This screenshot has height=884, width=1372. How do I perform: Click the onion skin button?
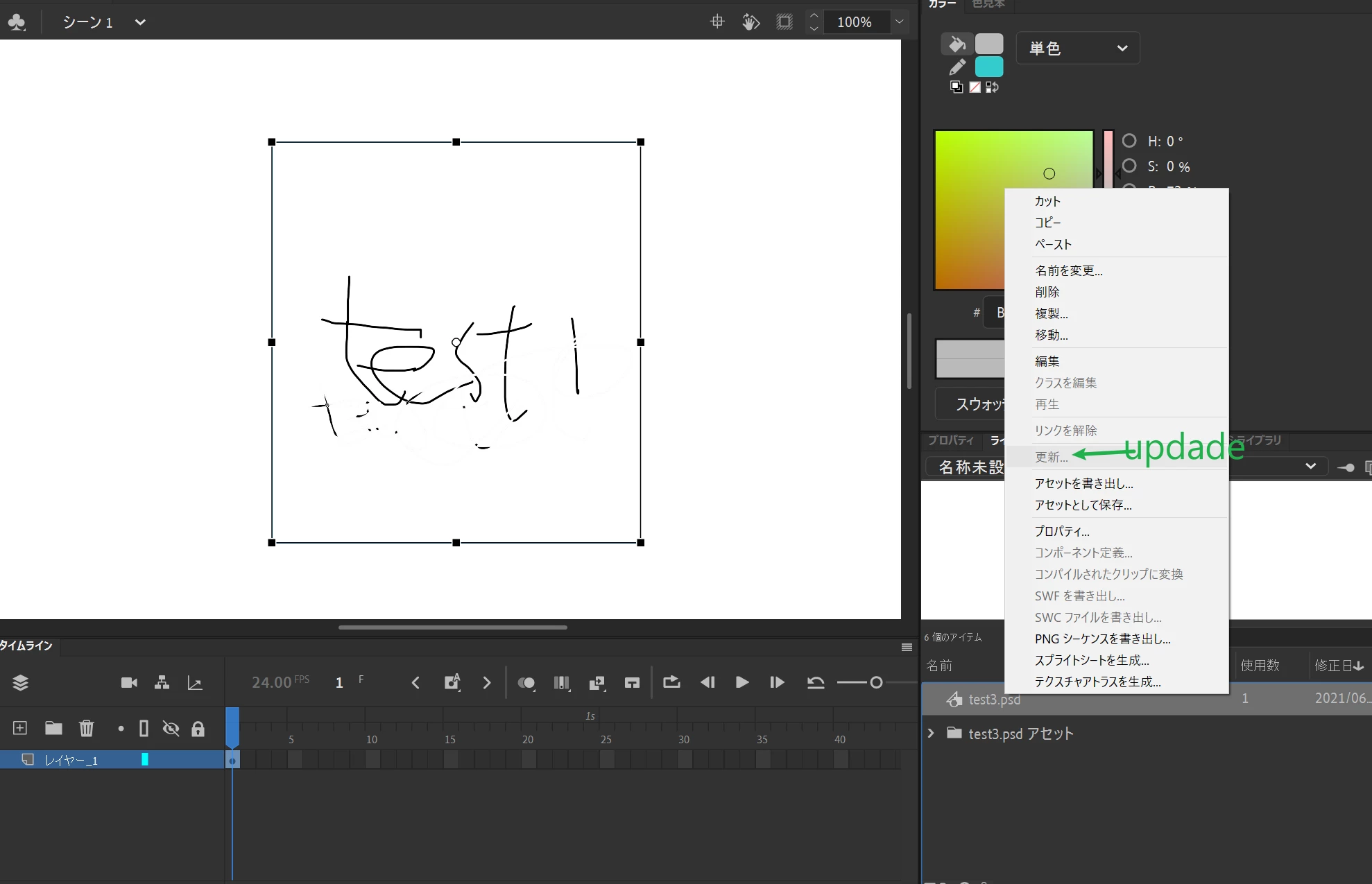pos(526,683)
